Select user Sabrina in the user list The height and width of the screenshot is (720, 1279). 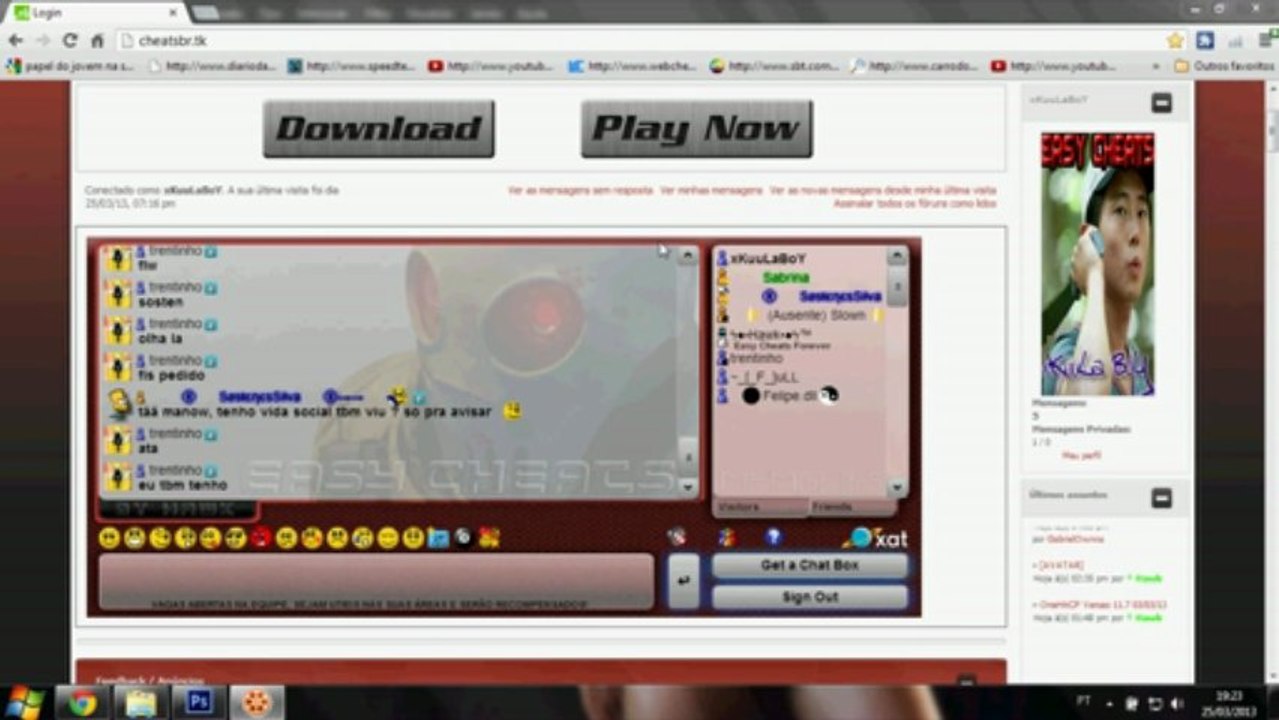tap(786, 277)
